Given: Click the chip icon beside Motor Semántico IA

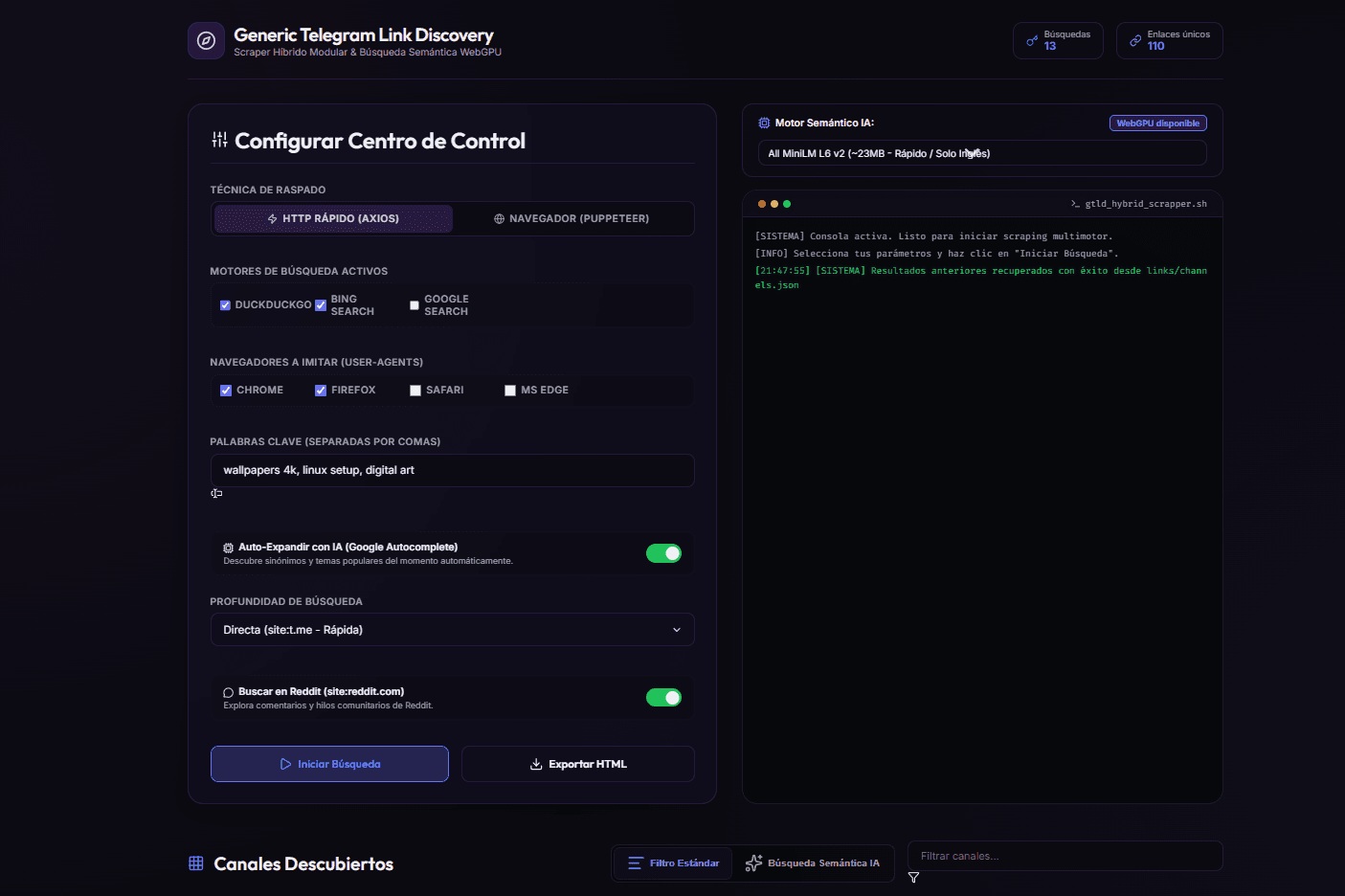Looking at the screenshot, I should 764,123.
